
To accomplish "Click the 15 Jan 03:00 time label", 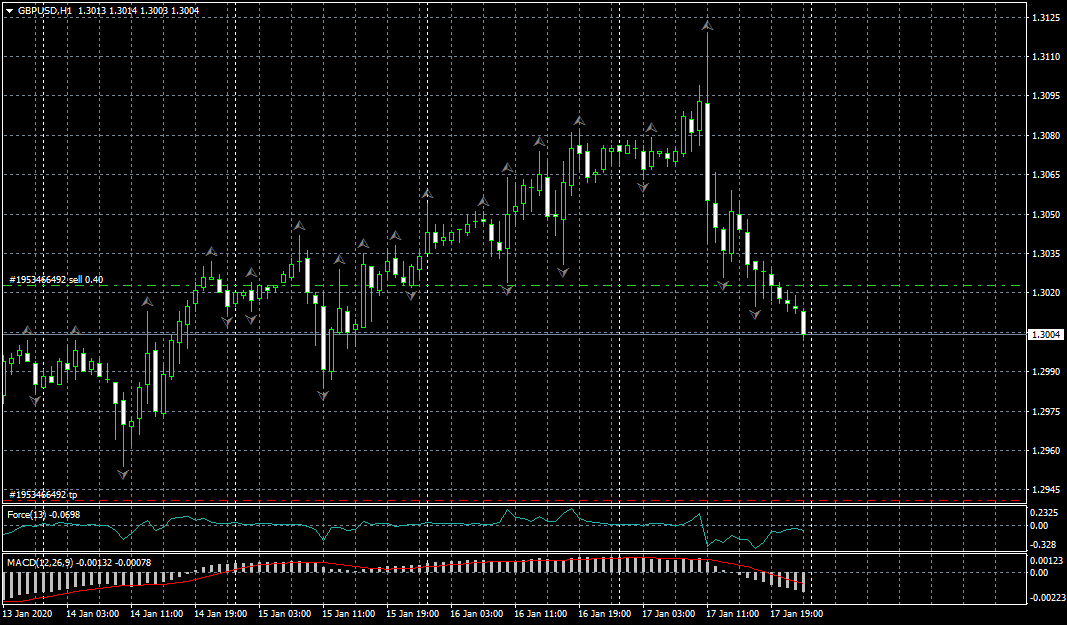I will point(284,614).
